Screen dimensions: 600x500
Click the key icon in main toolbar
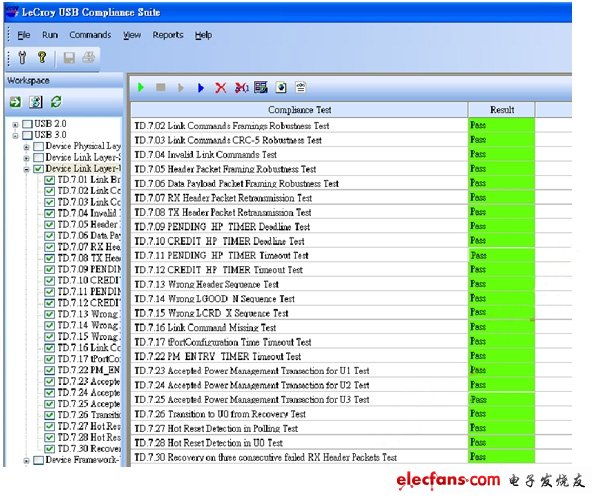coord(42,59)
